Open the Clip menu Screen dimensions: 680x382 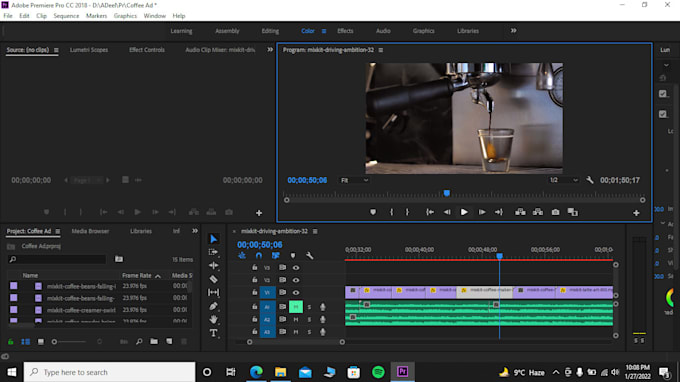point(41,16)
